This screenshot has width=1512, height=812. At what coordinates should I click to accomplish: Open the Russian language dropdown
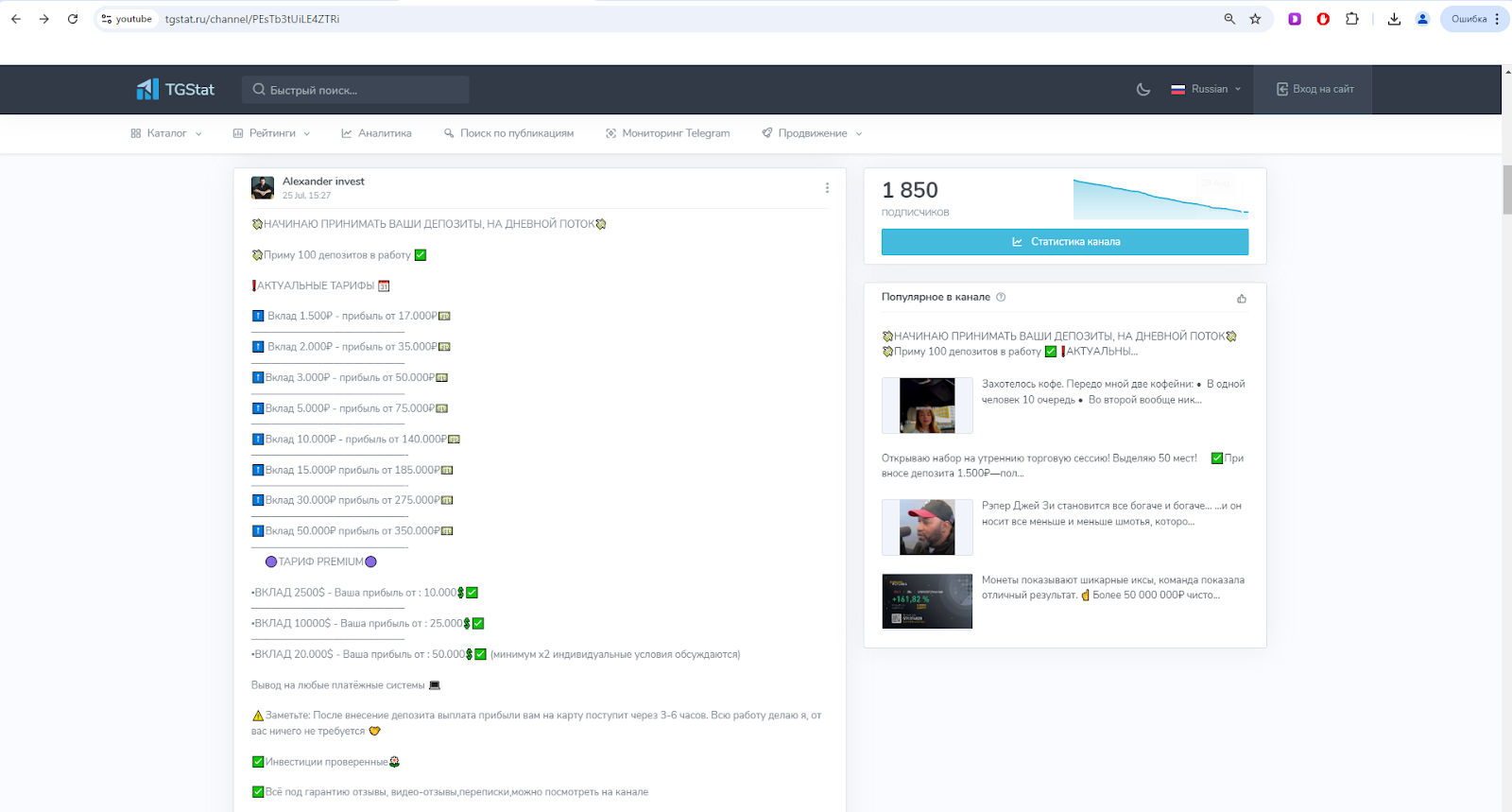(1206, 89)
